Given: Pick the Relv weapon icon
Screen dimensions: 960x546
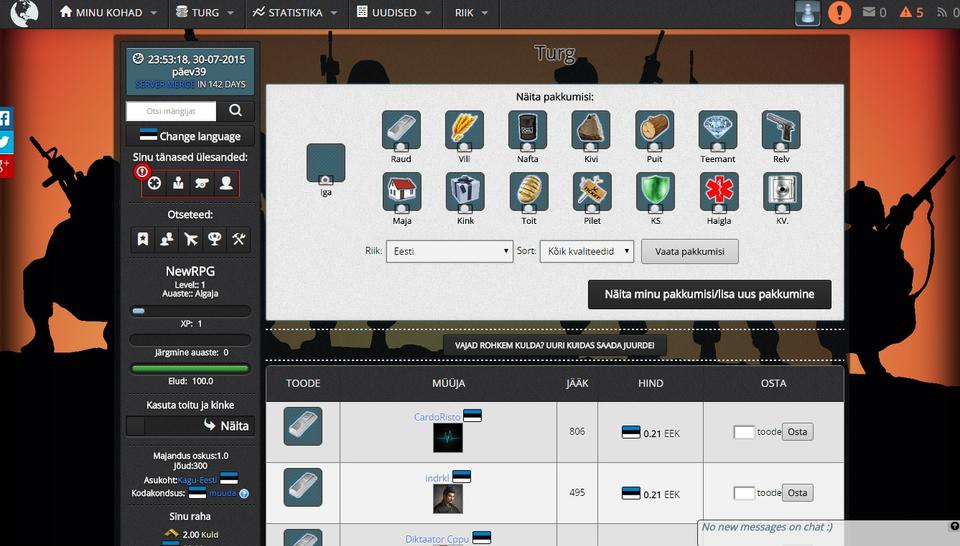Looking at the screenshot, I should click(x=781, y=130).
